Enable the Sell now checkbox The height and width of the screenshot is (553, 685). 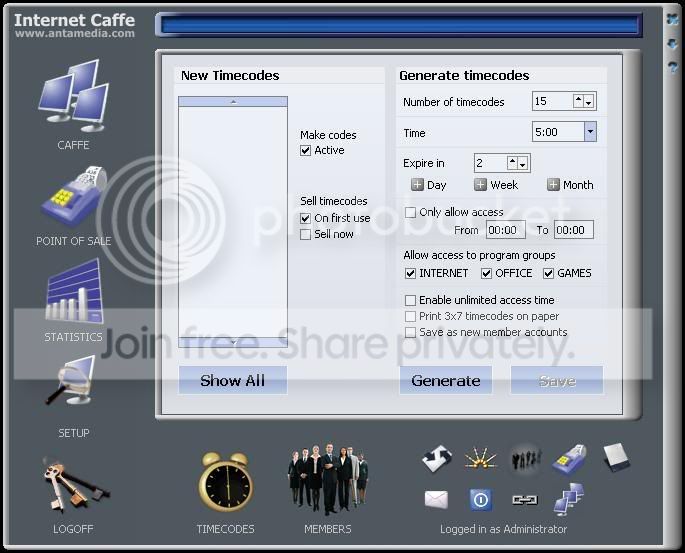pos(305,235)
